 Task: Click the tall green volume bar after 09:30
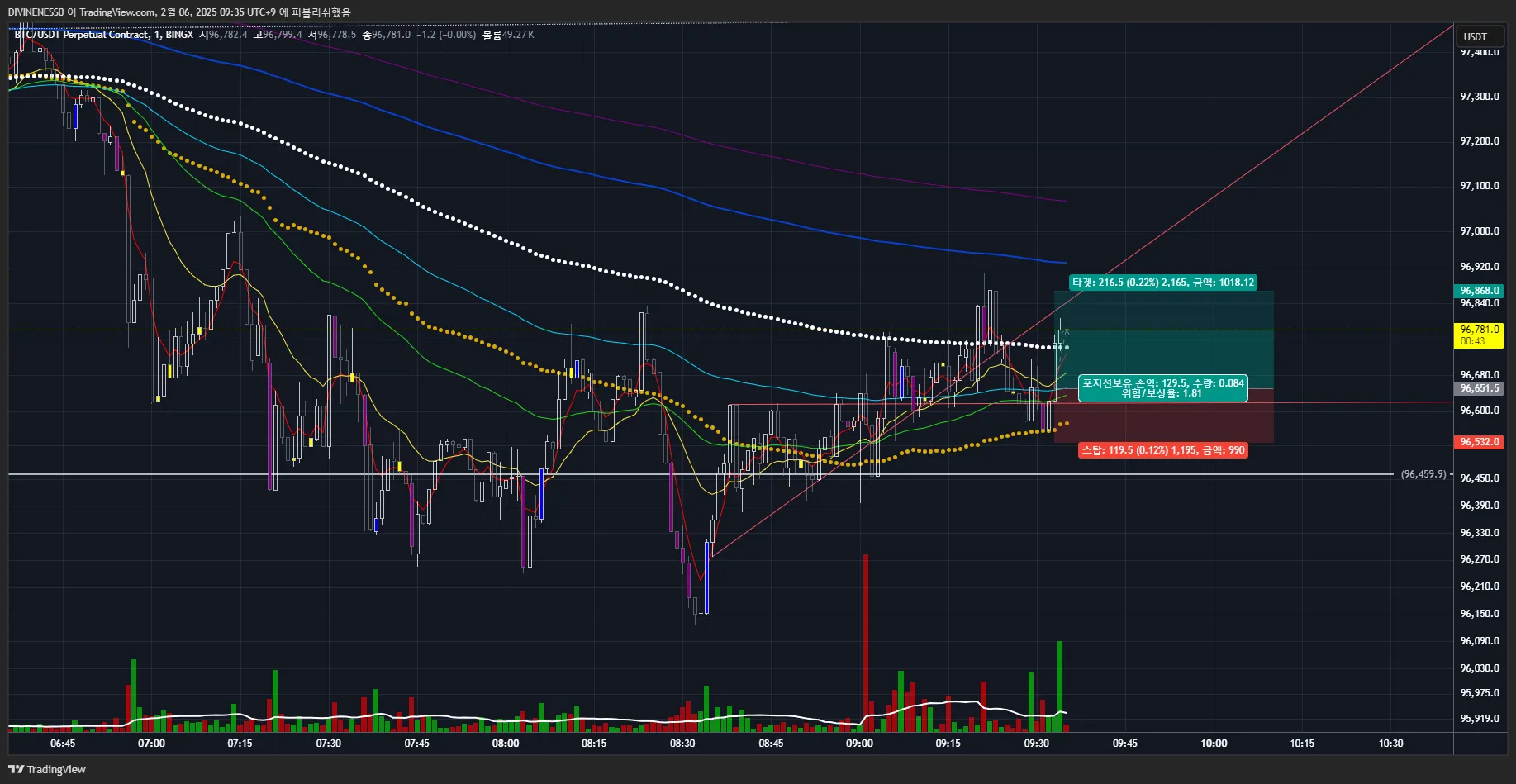[1060, 687]
